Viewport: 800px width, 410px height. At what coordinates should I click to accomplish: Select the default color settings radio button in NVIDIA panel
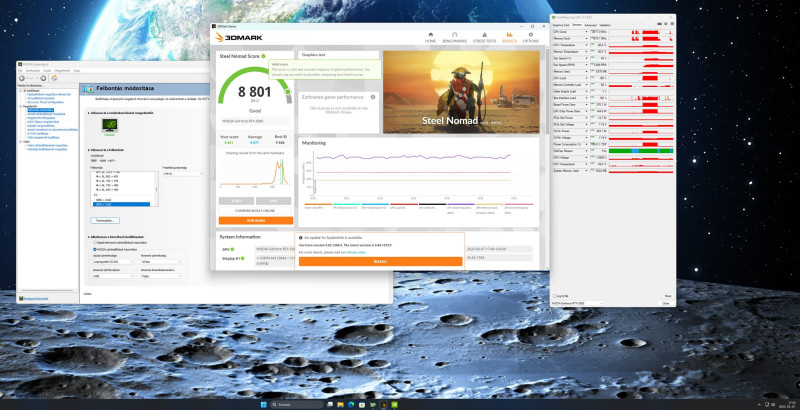(x=94, y=243)
